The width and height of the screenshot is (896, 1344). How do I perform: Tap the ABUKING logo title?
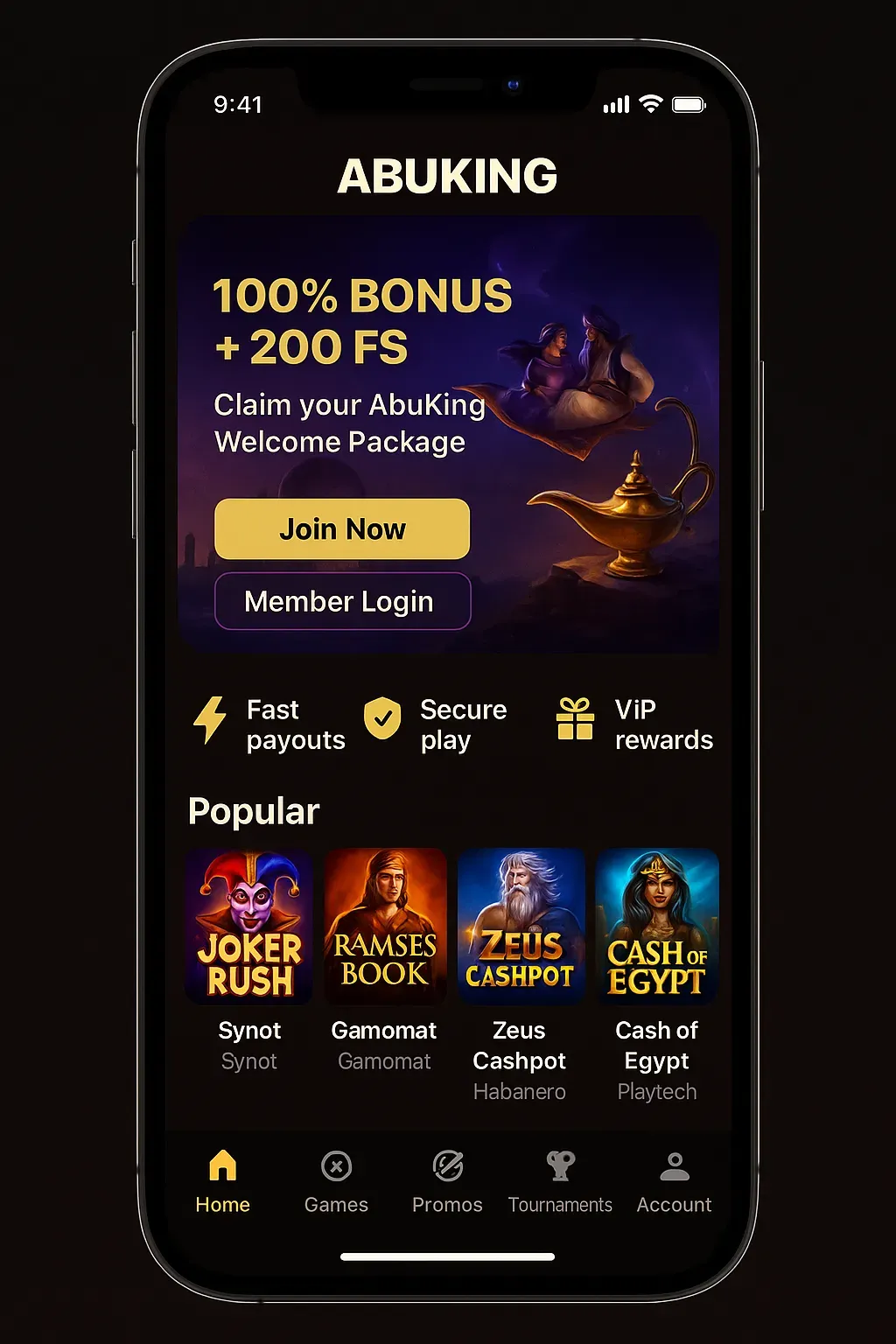[447, 176]
